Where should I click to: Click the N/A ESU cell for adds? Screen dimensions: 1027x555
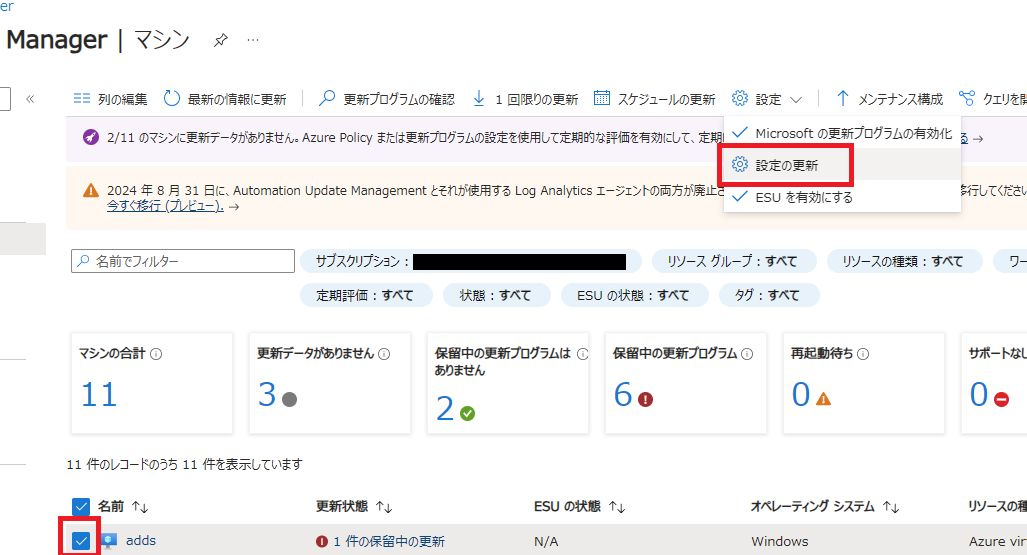(x=546, y=541)
